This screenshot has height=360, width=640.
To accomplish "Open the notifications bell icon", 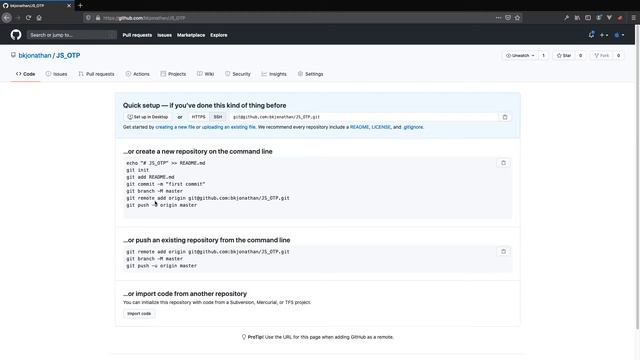I will click(x=591, y=35).
